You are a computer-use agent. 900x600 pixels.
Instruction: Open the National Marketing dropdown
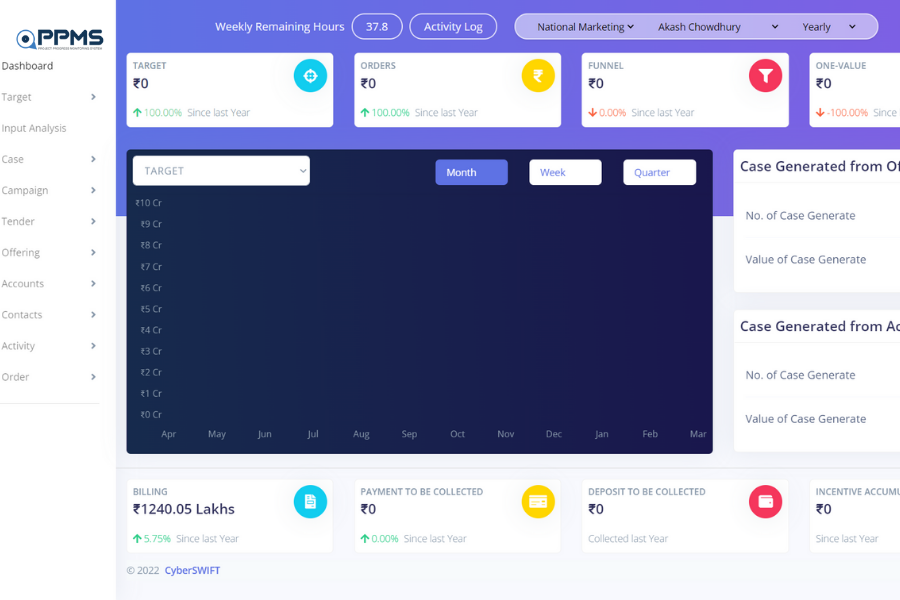pos(585,27)
